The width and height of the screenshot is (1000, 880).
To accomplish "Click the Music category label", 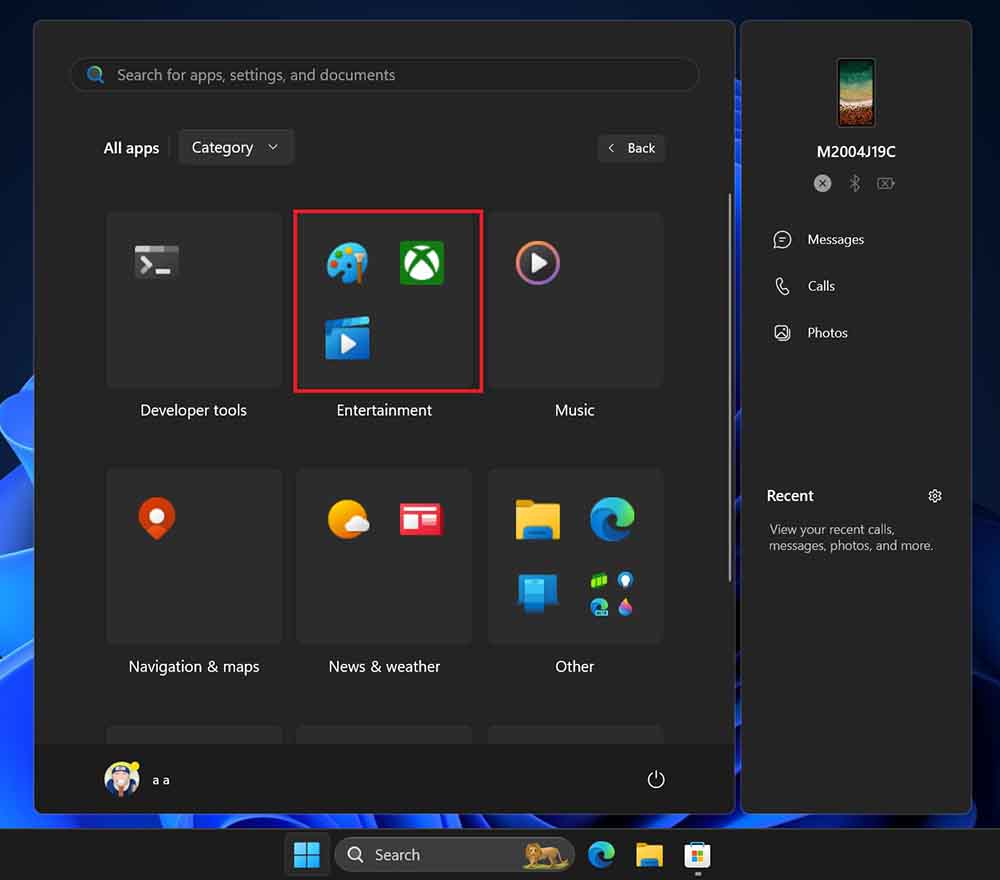I will 575,410.
